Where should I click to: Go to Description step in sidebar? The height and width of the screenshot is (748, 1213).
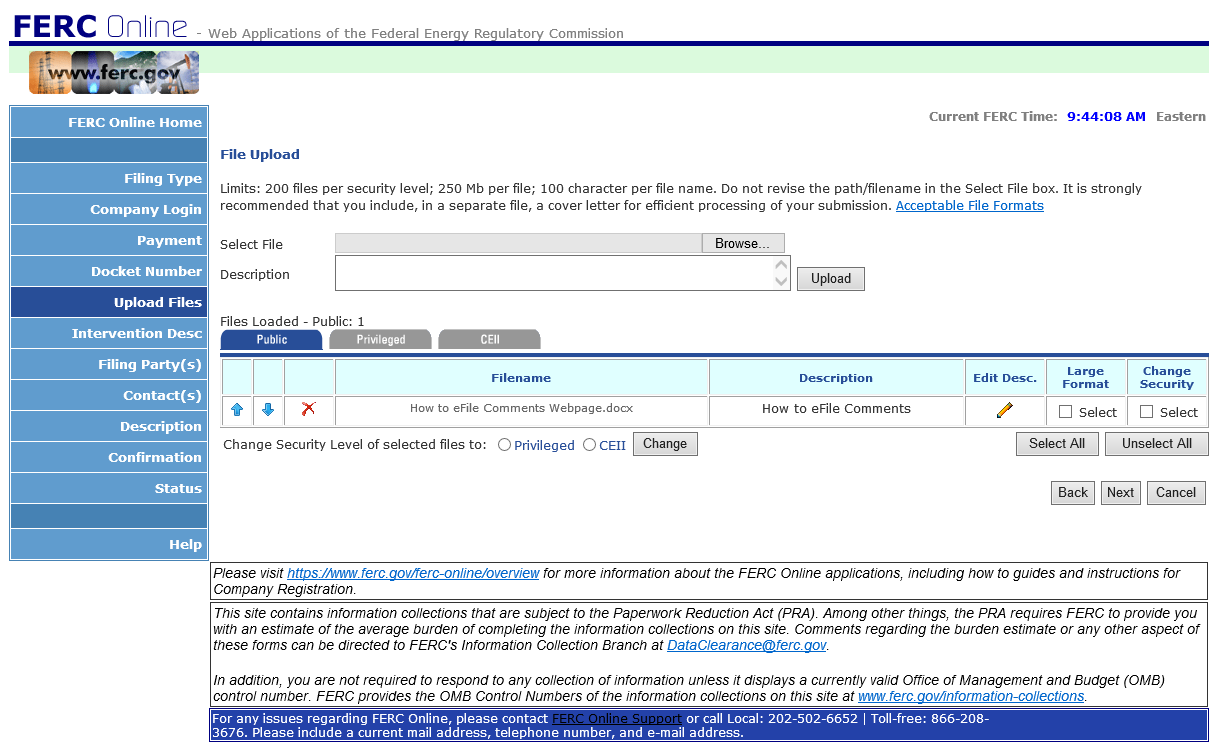pos(109,426)
